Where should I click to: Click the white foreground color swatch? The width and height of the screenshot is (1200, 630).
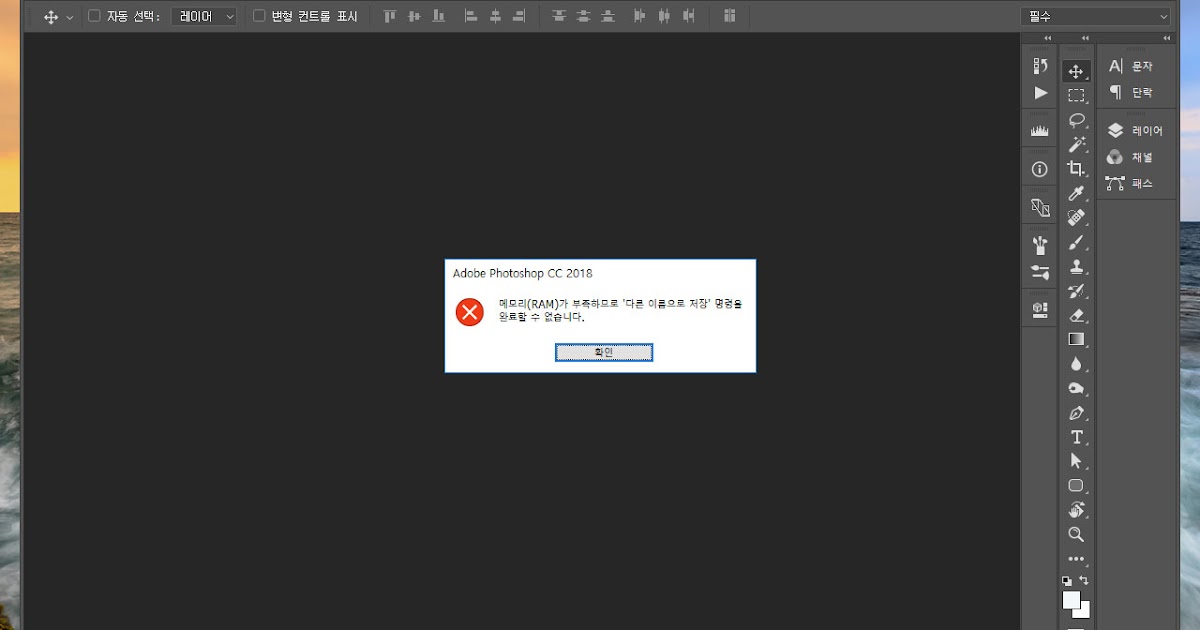(x=1071, y=599)
